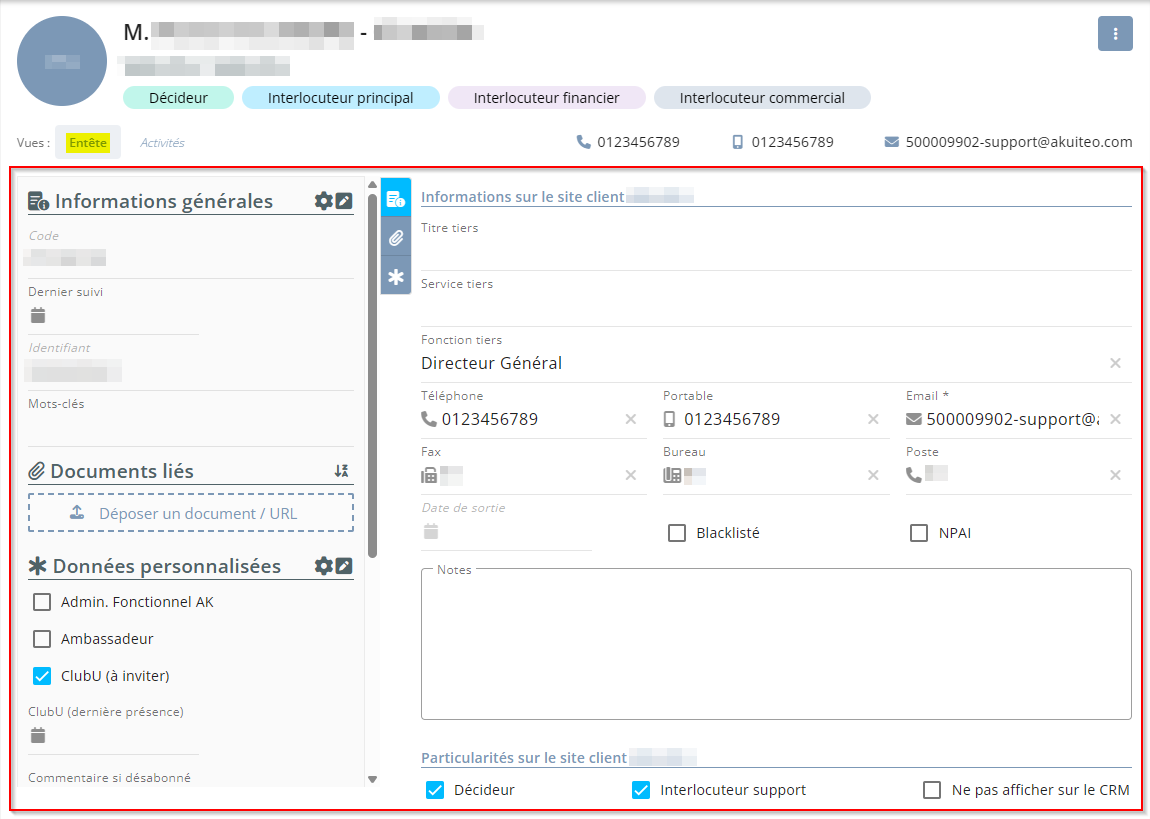Uncheck ClubU (à inviter) checkbox
The image size is (1150, 819).
point(42,676)
